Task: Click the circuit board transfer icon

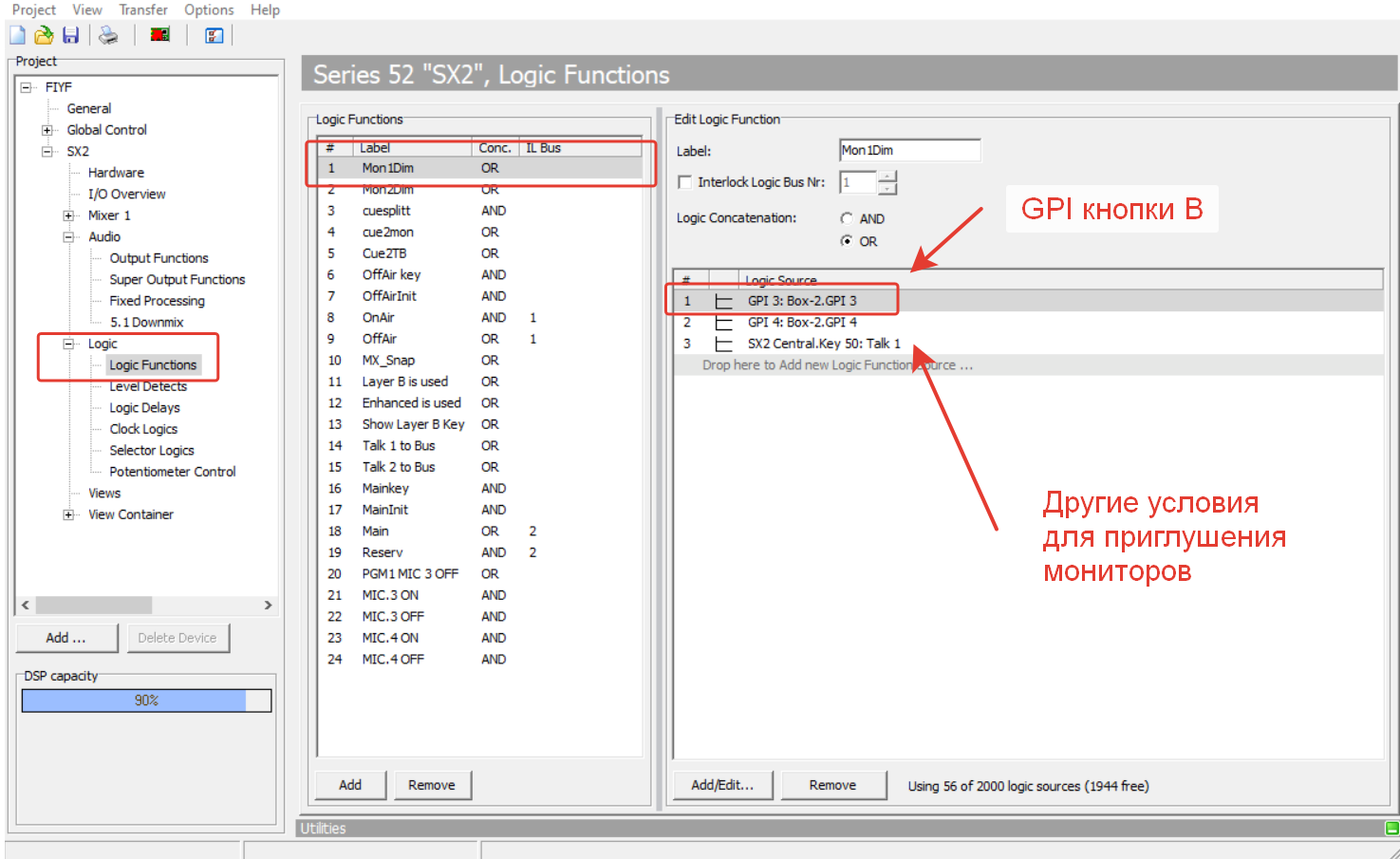Action: (x=160, y=35)
